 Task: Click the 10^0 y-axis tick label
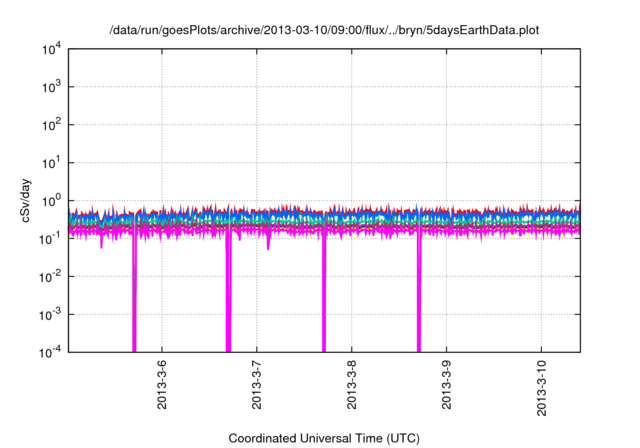[51, 201]
